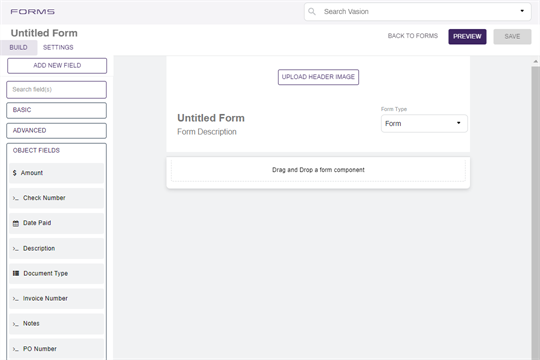Click the magnifier icon in Search Vasion
Image resolution: width=540 pixels, height=360 pixels.
[312, 12]
